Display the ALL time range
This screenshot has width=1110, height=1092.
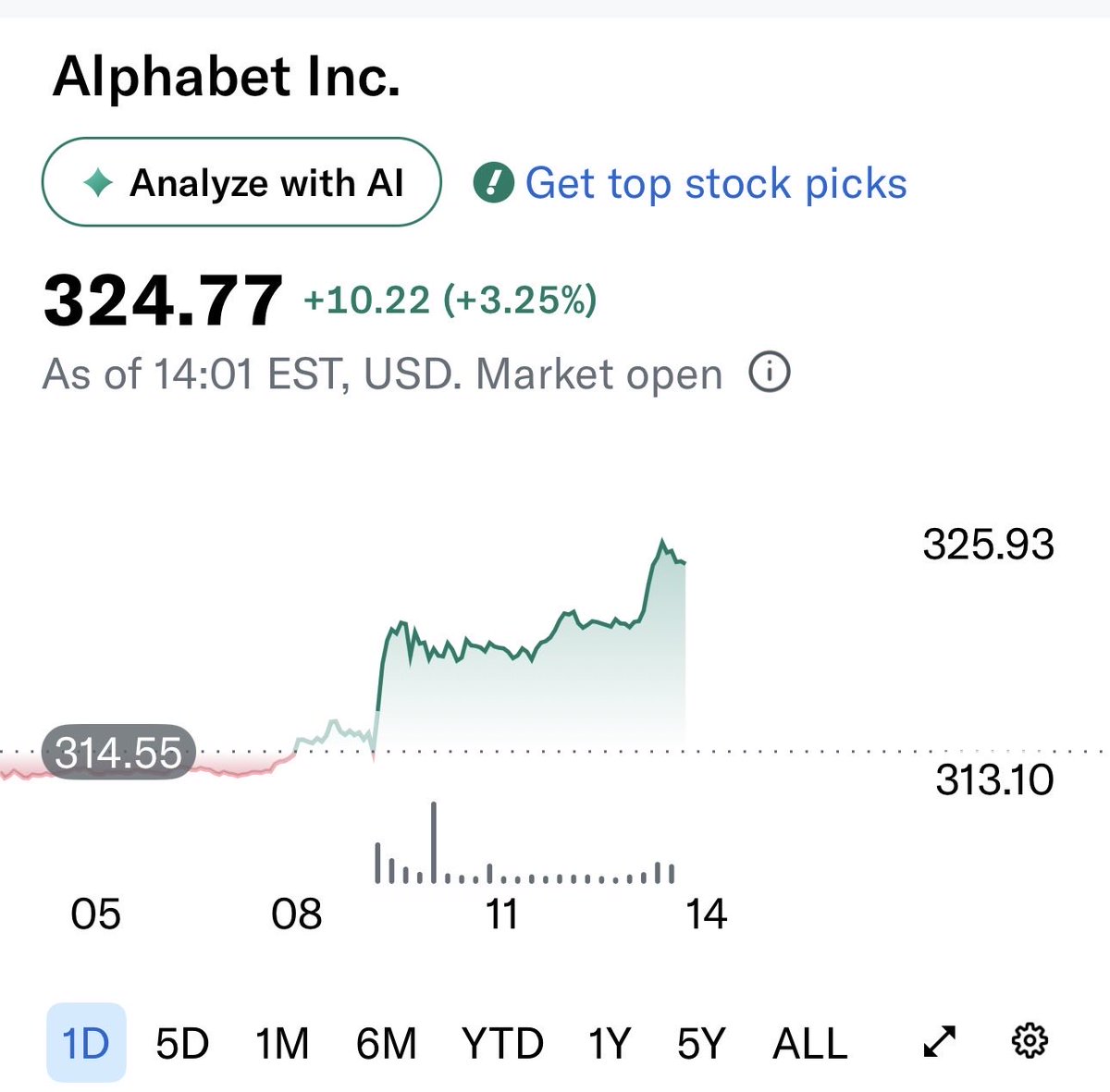click(x=810, y=1043)
